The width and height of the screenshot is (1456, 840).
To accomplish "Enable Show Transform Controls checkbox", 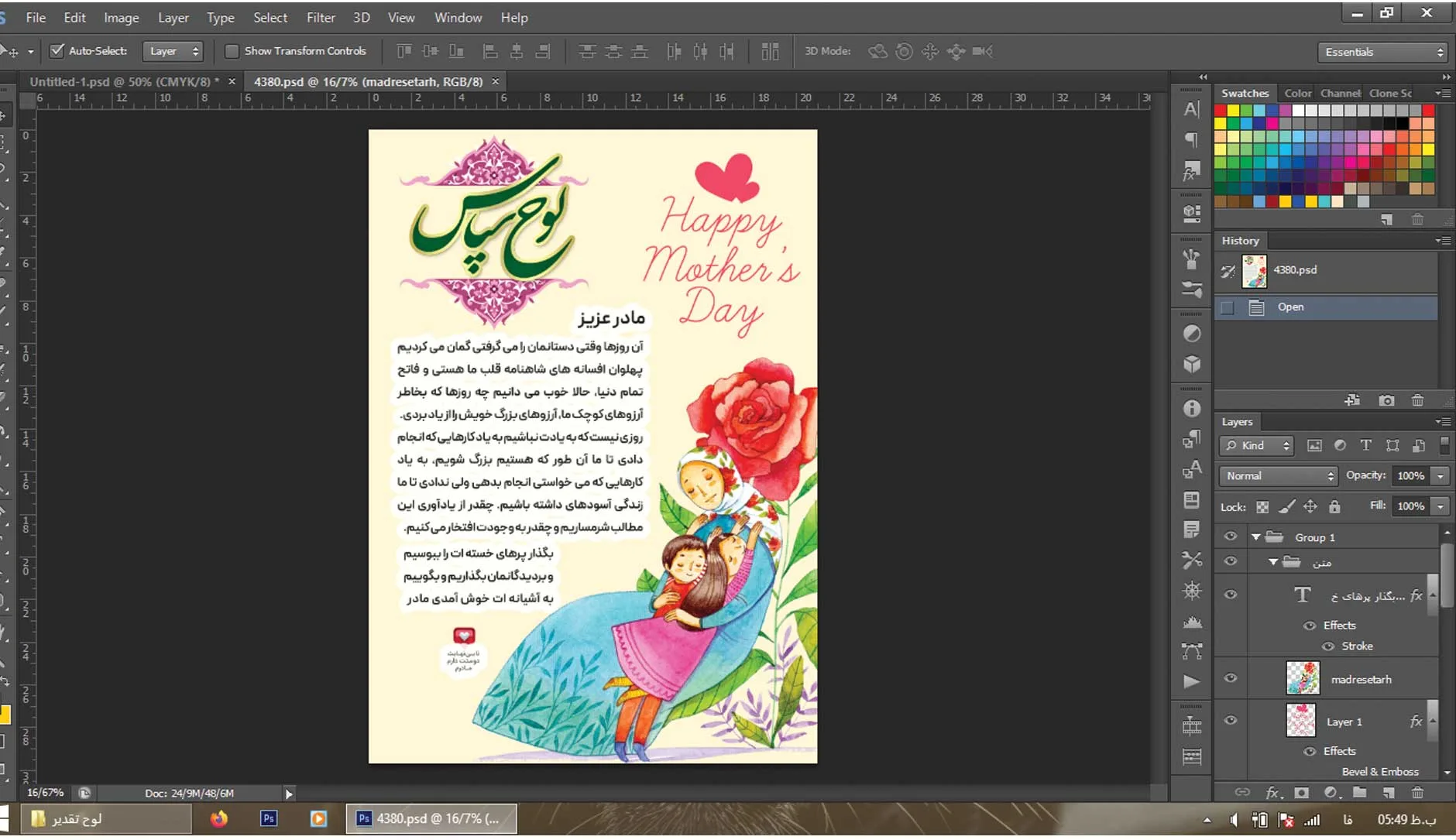I will 231,51.
